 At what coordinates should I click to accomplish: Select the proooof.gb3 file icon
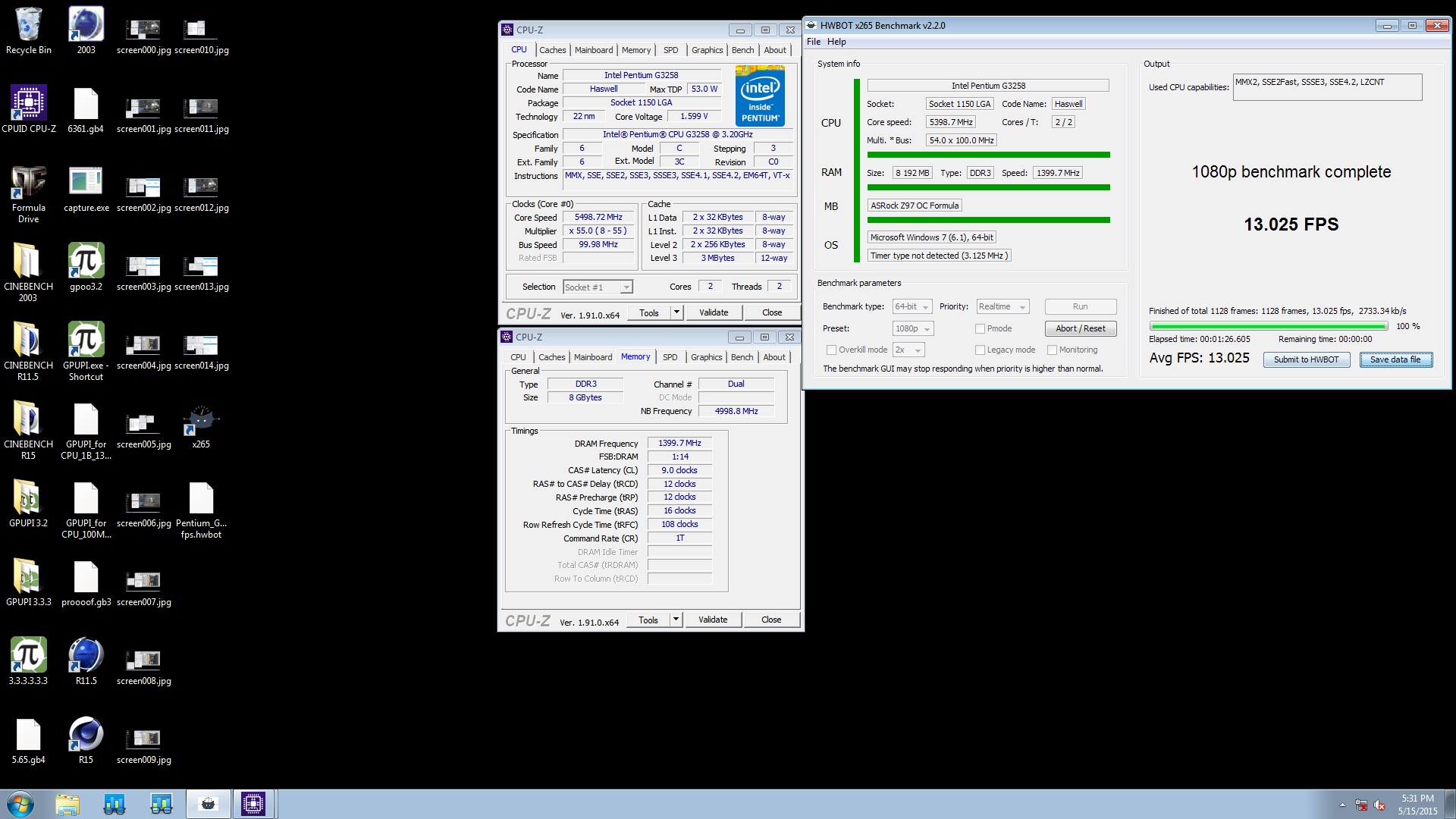point(86,582)
